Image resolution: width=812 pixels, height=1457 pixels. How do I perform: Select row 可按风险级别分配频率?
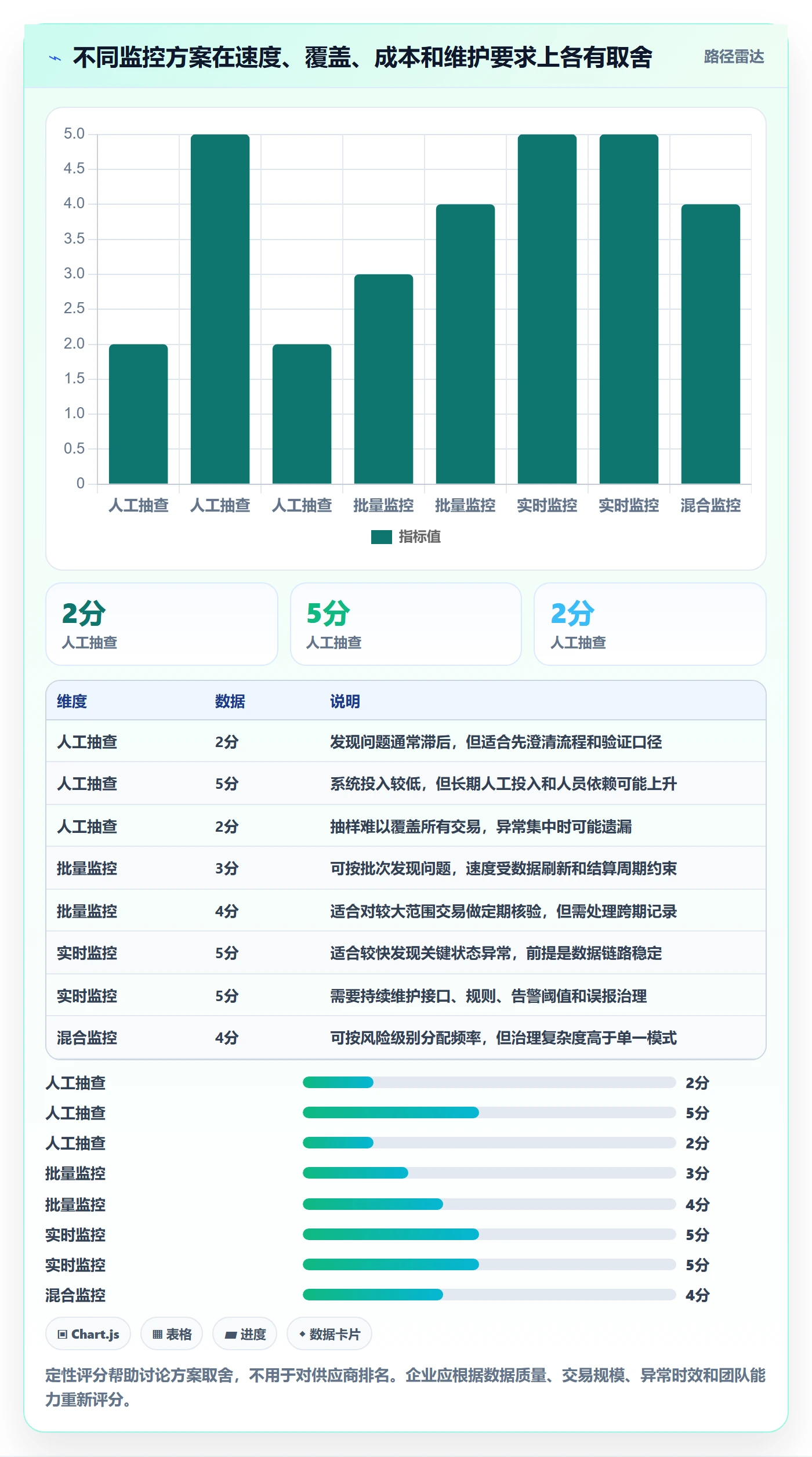tap(406, 1038)
